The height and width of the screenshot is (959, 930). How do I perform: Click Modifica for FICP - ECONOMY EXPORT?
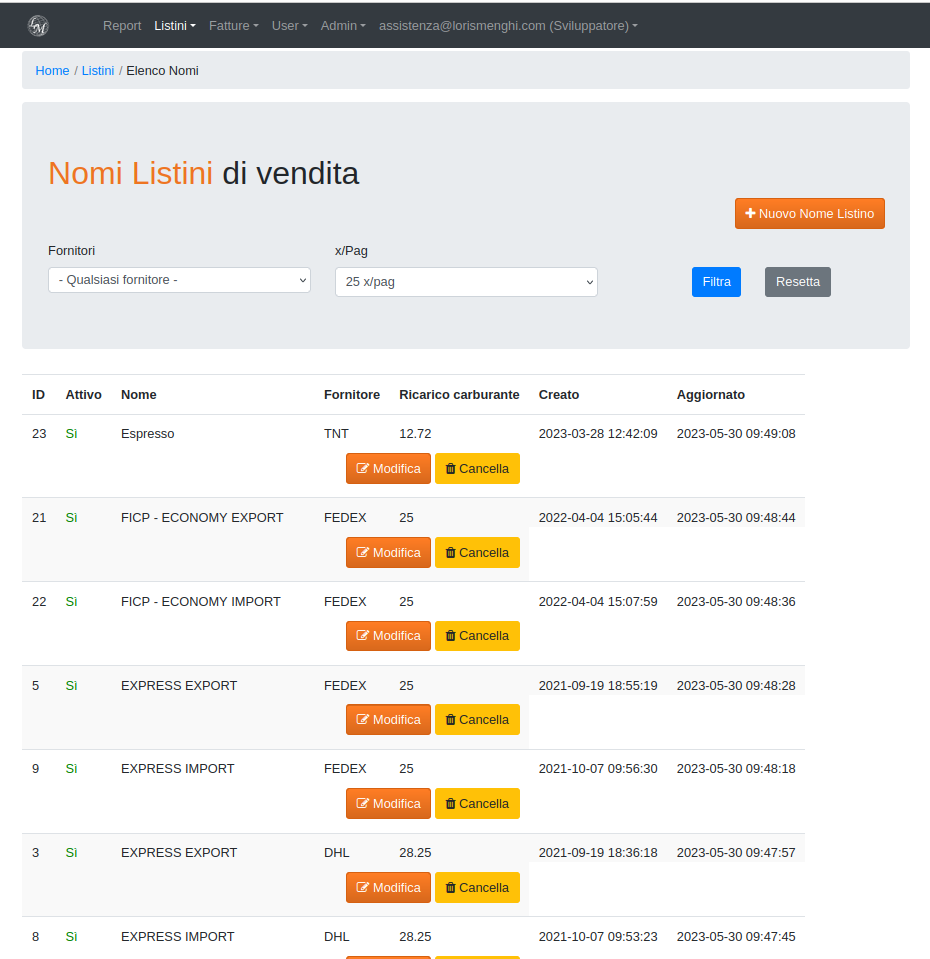tap(388, 553)
